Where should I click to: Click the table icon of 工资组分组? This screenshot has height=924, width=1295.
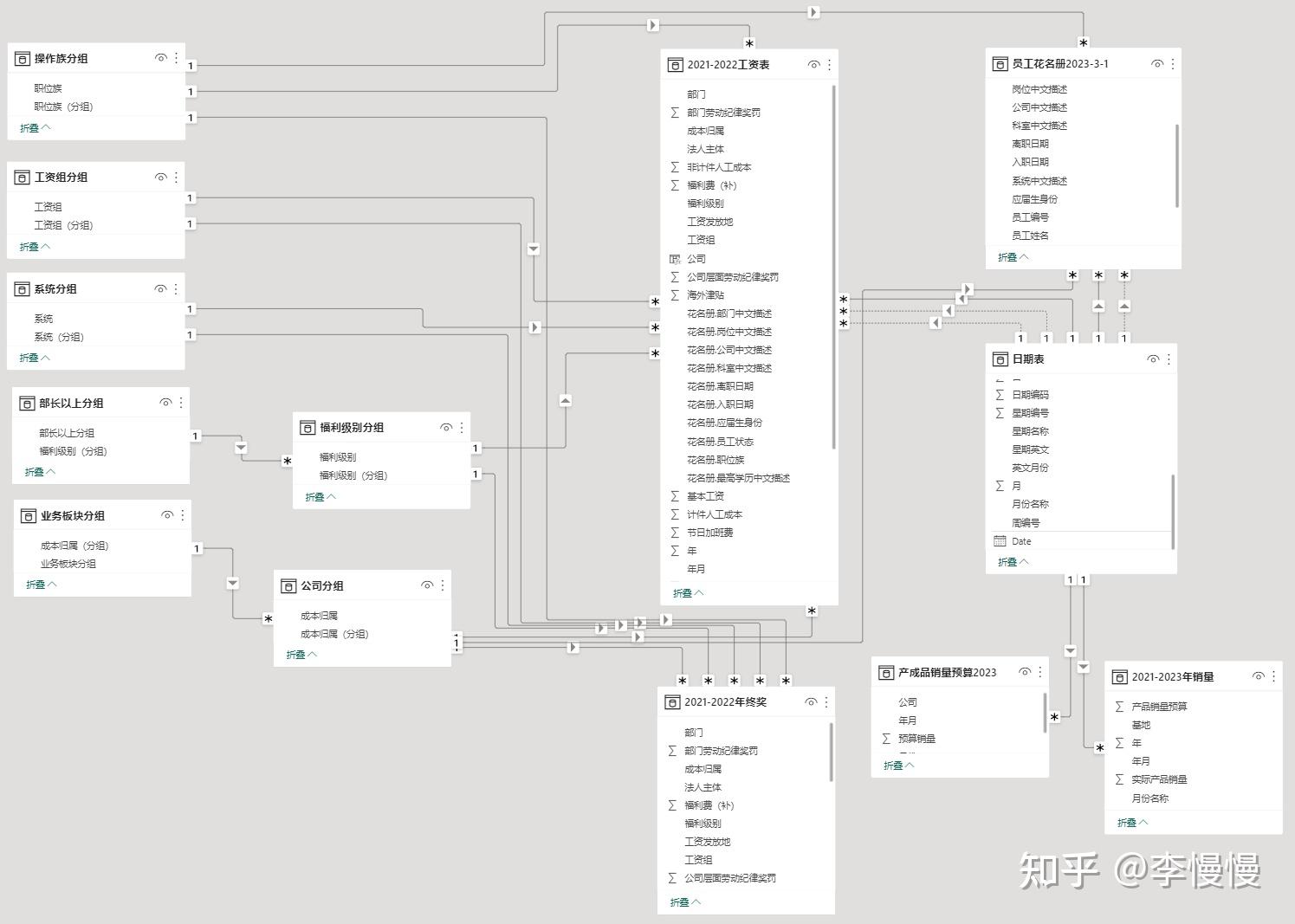coord(23,178)
